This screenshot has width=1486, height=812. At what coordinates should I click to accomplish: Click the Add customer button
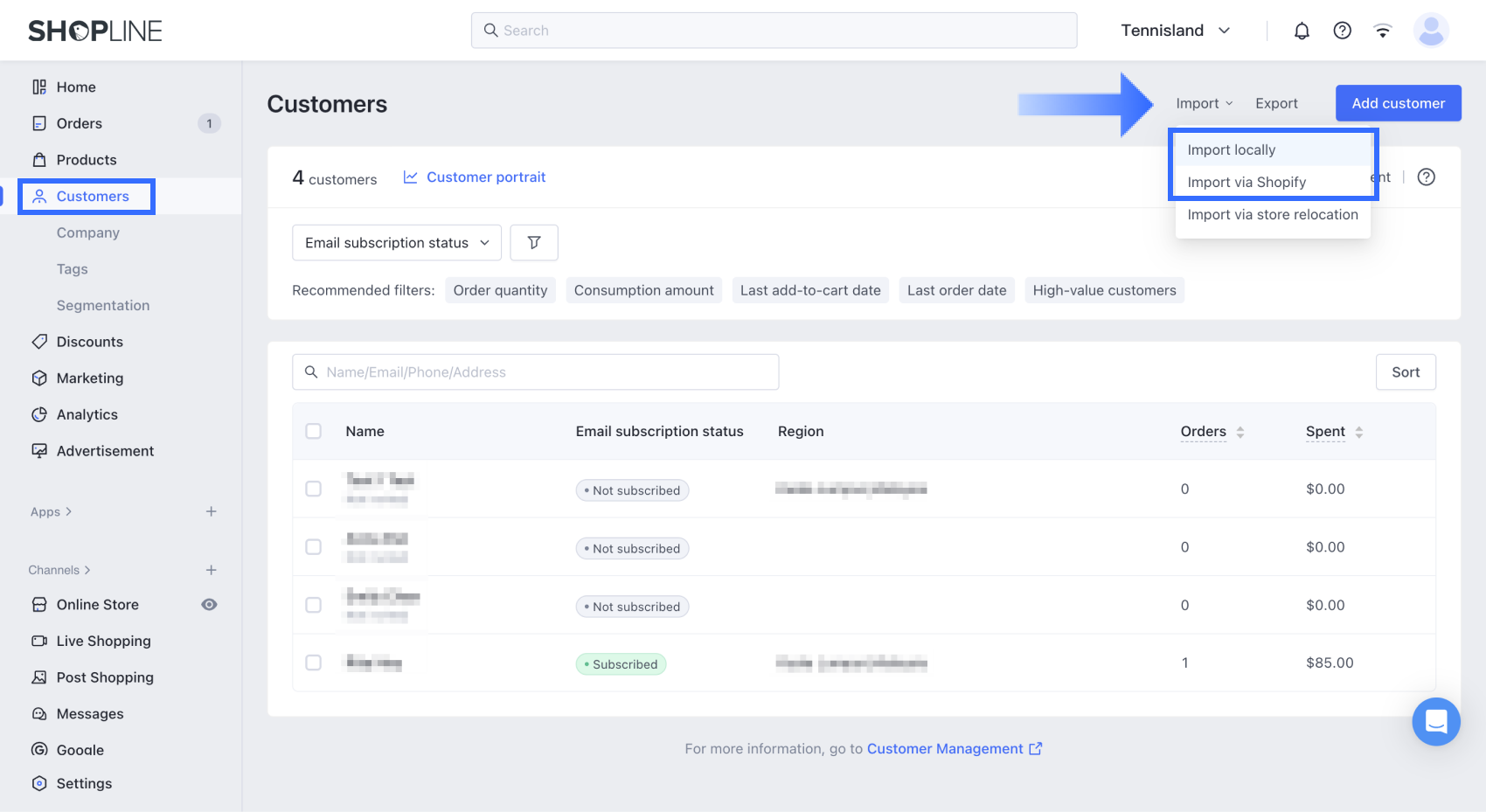coord(1397,103)
